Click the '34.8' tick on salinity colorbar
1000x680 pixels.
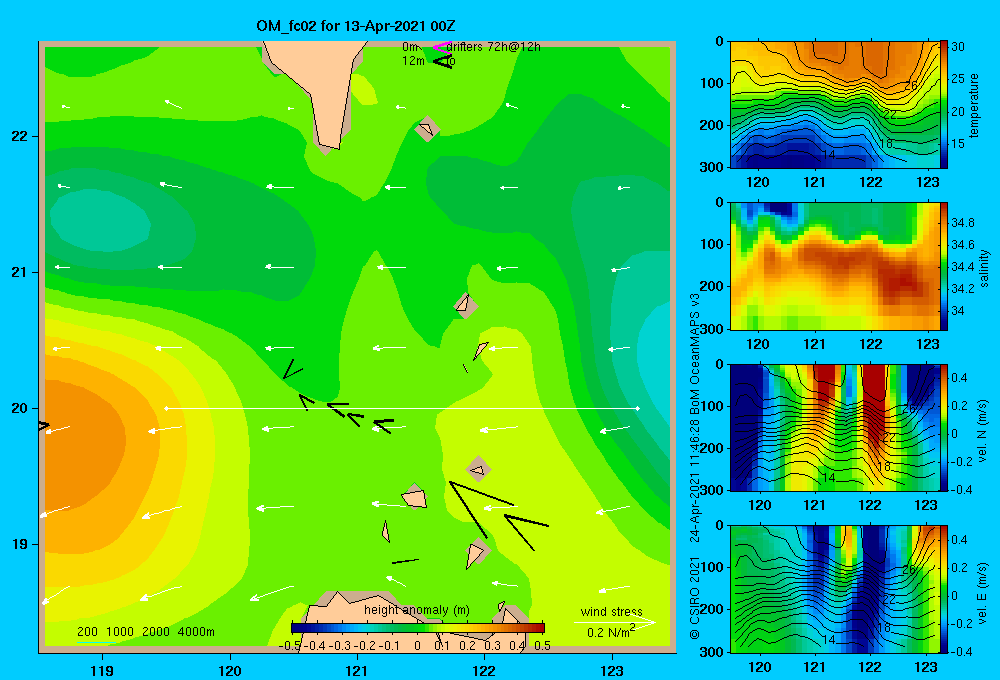click(962, 223)
